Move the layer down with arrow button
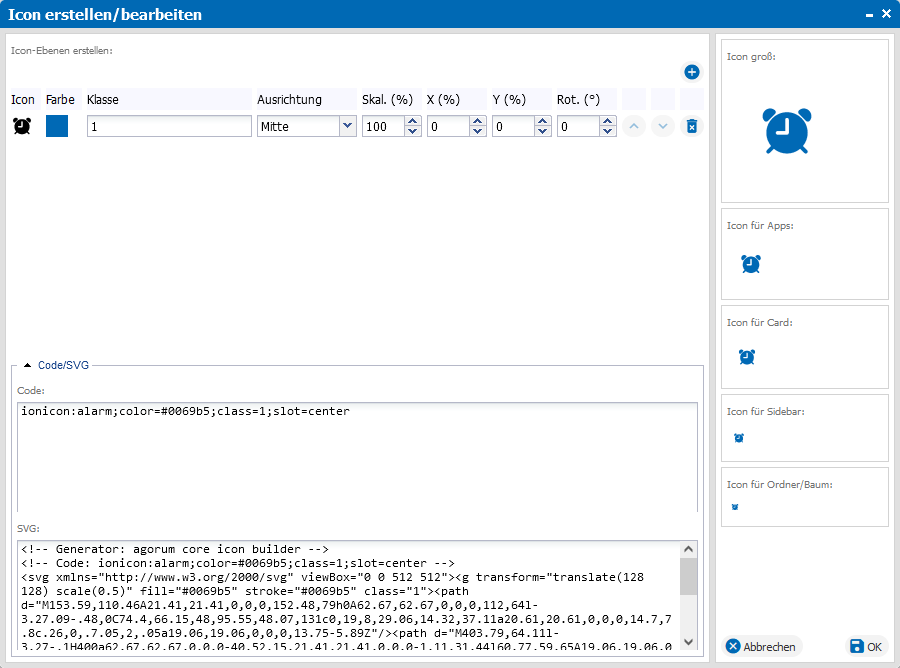Screen dimensions: 900x668 662,126
